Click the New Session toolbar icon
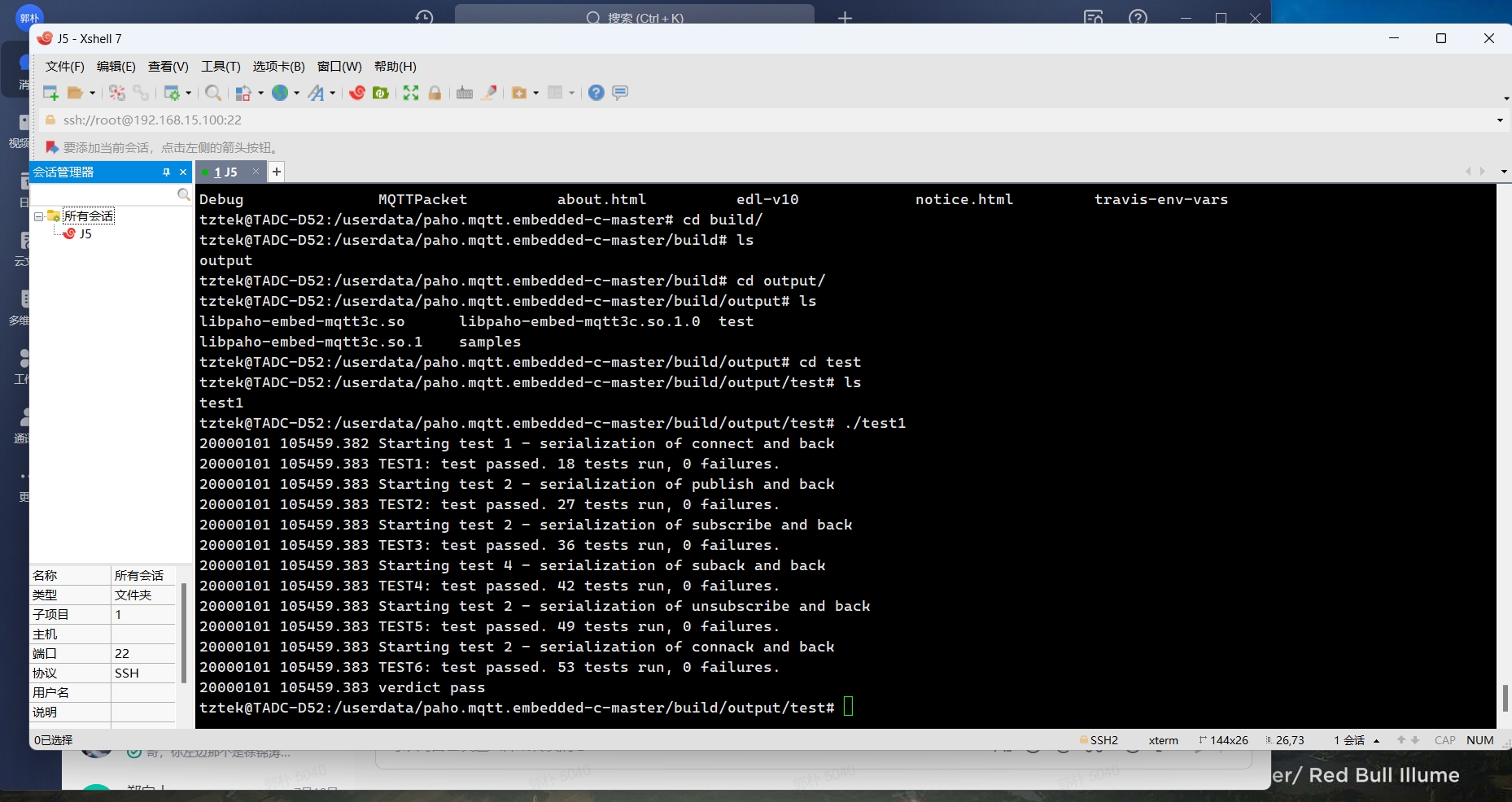 click(x=50, y=93)
